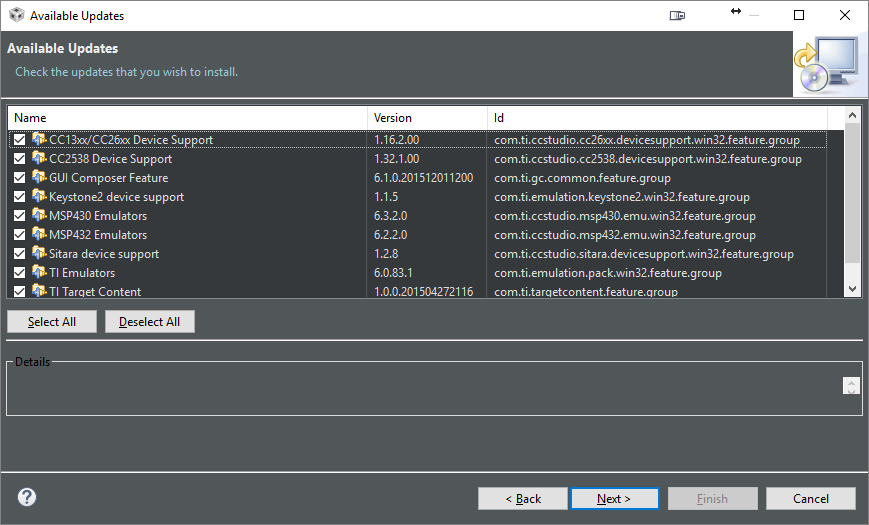Click the TI Emulators feature icon
869x525 pixels.
(x=39, y=273)
